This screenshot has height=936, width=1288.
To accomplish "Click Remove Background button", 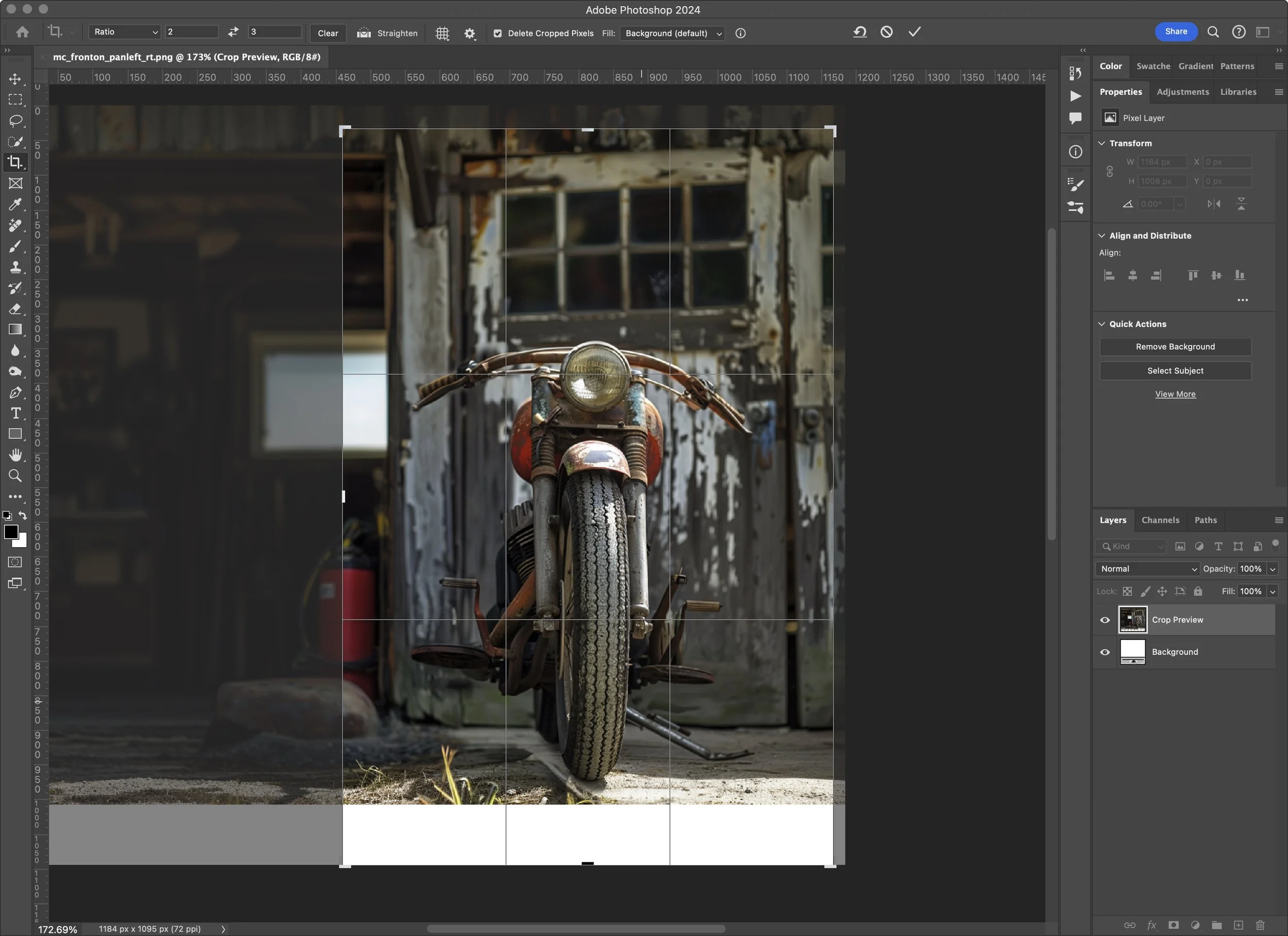I will [1175, 347].
